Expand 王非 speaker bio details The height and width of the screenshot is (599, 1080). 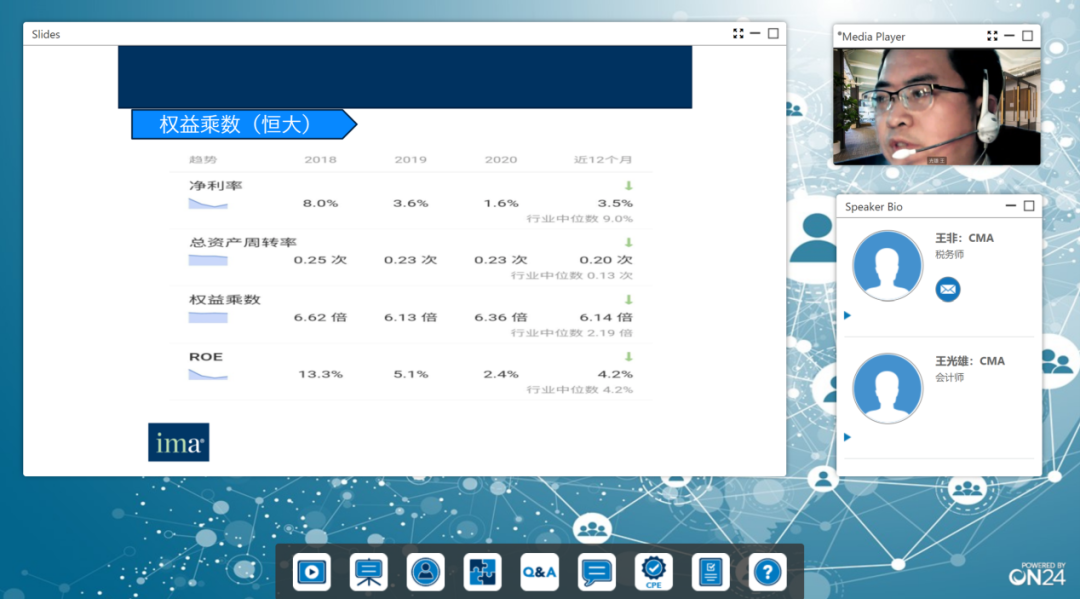[848, 315]
